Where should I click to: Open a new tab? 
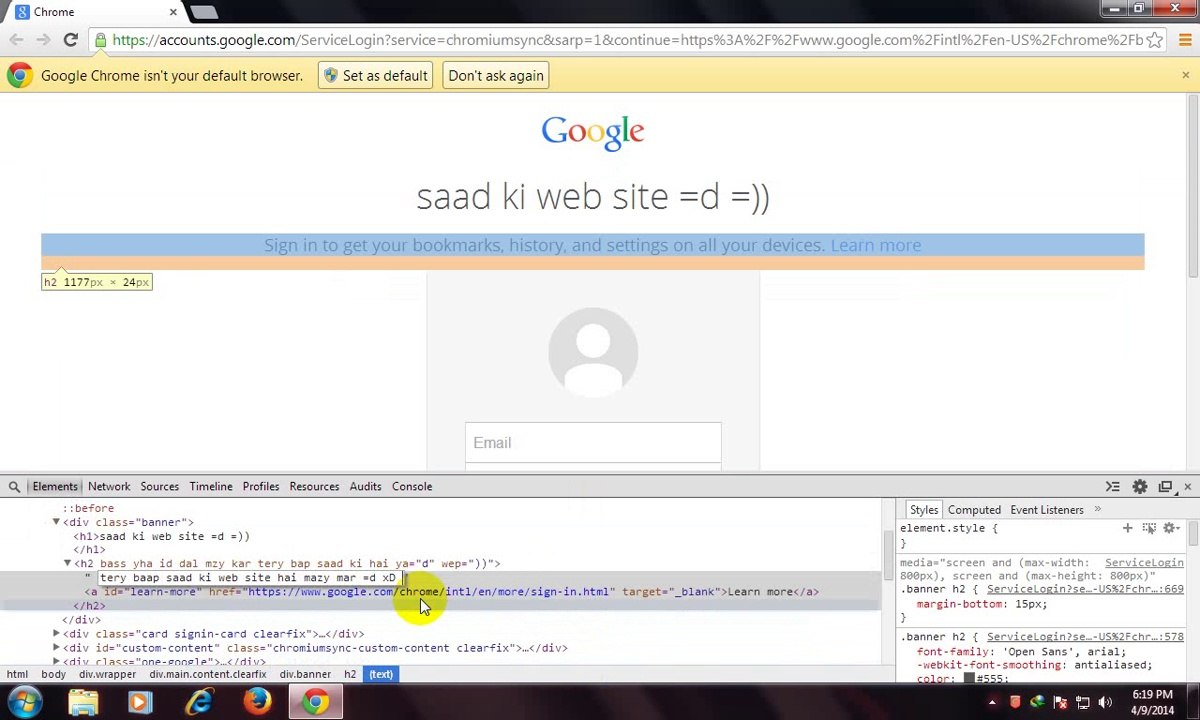click(203, 12)
